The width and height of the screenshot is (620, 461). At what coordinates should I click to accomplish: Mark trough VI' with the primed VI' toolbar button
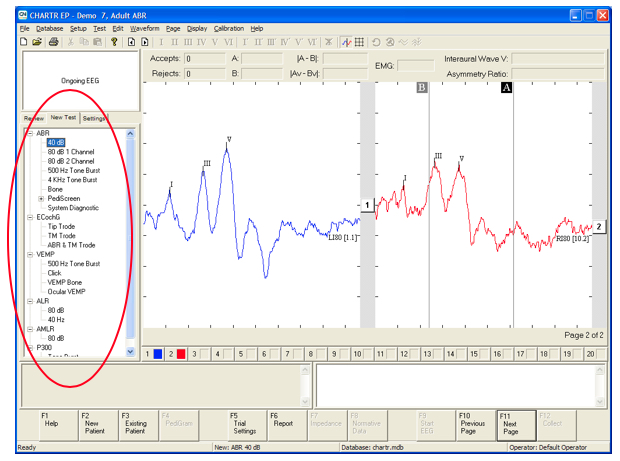point(312,42)
